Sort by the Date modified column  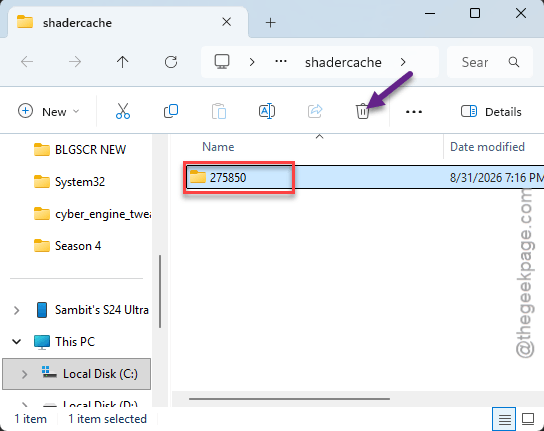click(487, 147)
